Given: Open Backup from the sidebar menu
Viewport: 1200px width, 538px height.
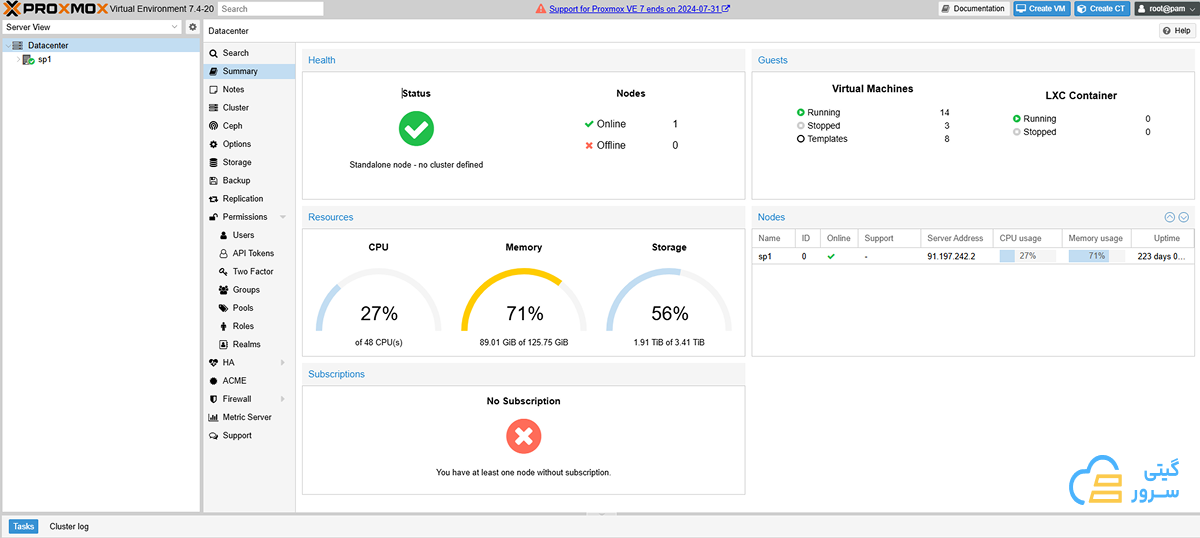Looking at the screenshot, I should 236,181.
